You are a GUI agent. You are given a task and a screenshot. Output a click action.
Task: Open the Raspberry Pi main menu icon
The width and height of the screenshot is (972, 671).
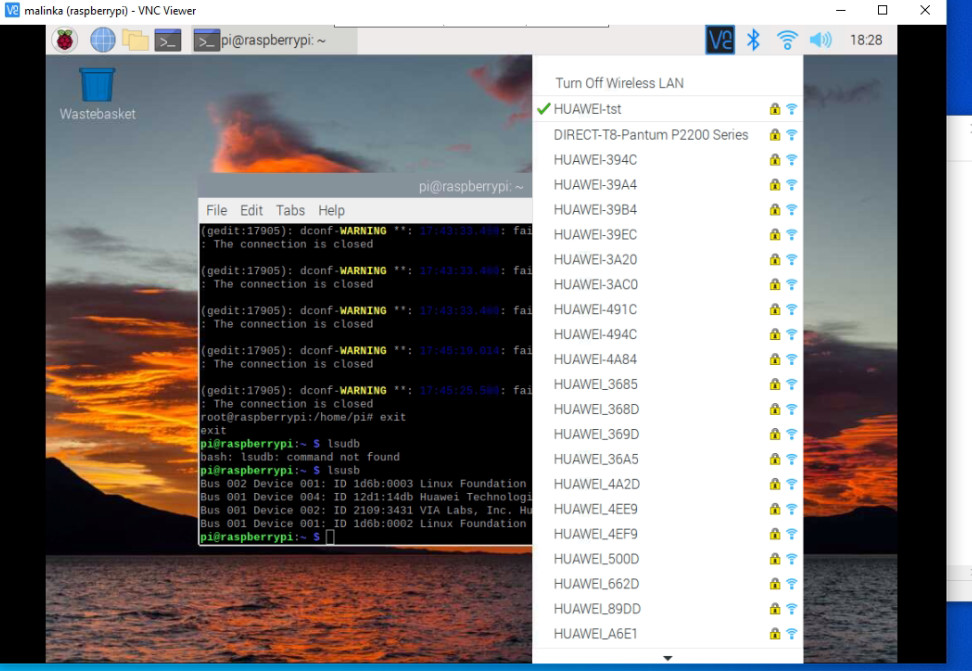64,40
